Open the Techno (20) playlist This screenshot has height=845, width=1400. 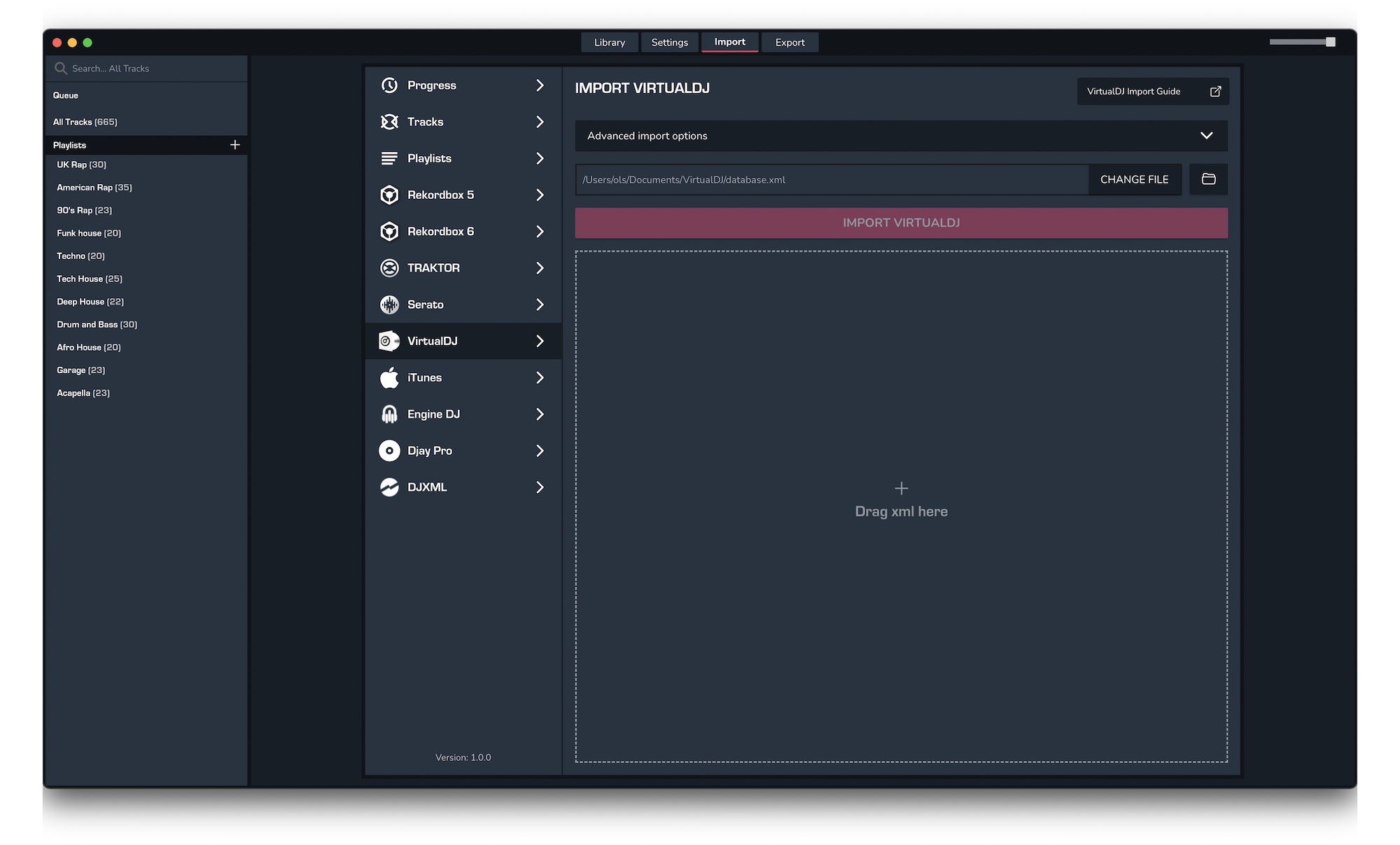[80, 256]
